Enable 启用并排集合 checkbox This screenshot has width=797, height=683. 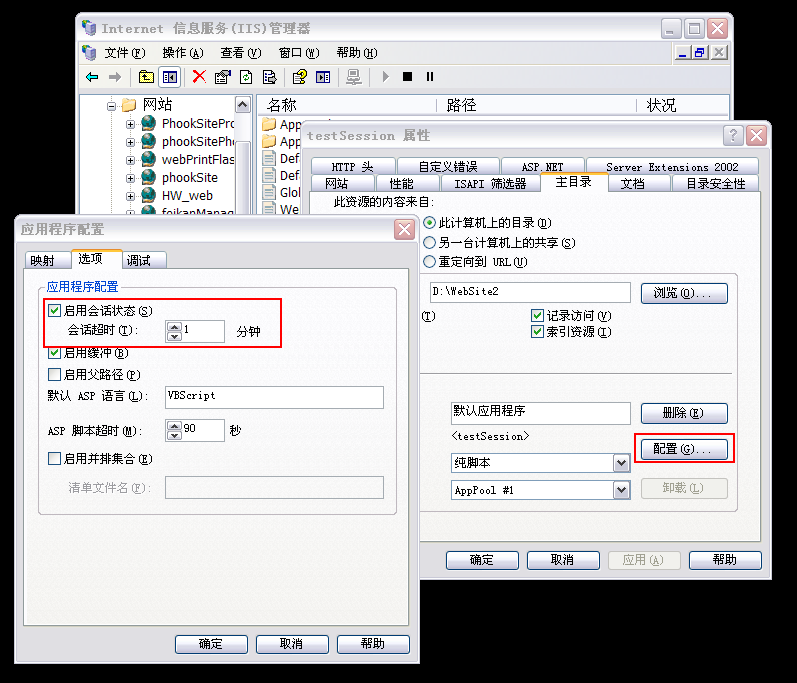[x=54, y=458]
